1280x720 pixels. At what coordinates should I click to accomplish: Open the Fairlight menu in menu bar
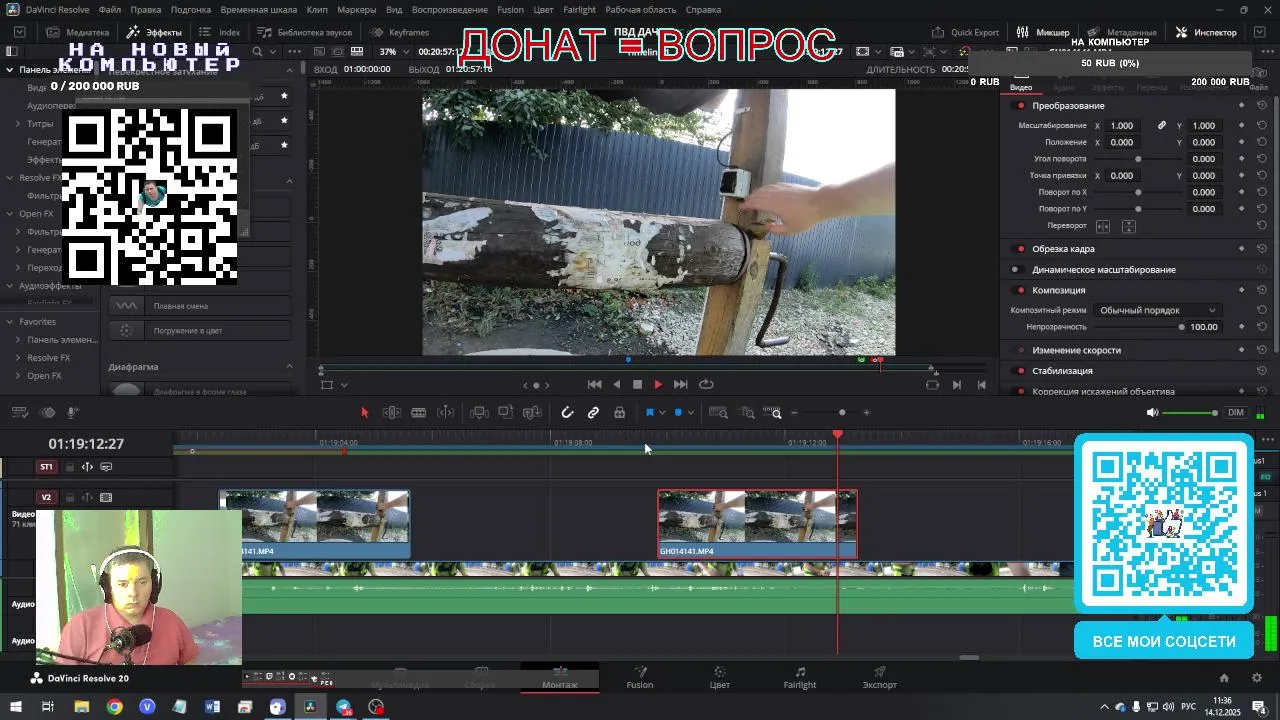coord(579,9)
